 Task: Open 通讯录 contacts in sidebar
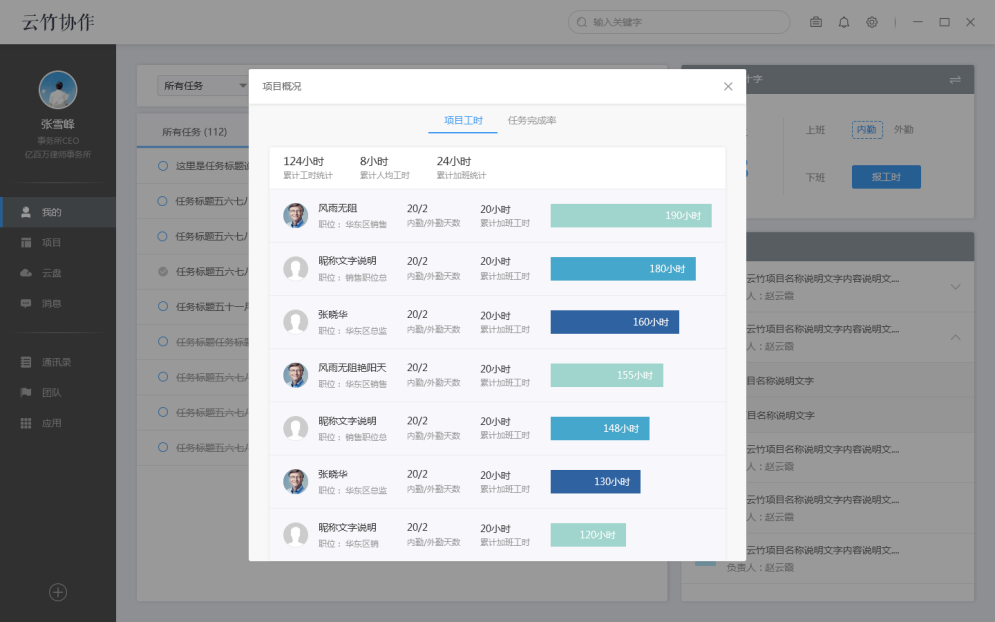tap(58, 362)
